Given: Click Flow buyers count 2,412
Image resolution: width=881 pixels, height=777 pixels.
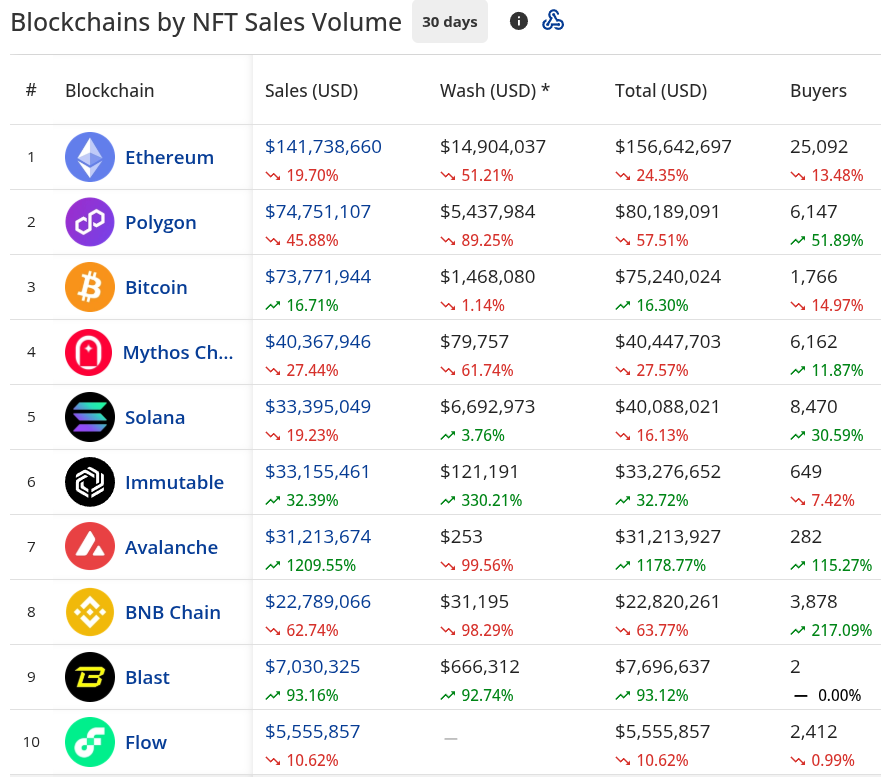Looking at the screenshot, I should tap(814, 731).
